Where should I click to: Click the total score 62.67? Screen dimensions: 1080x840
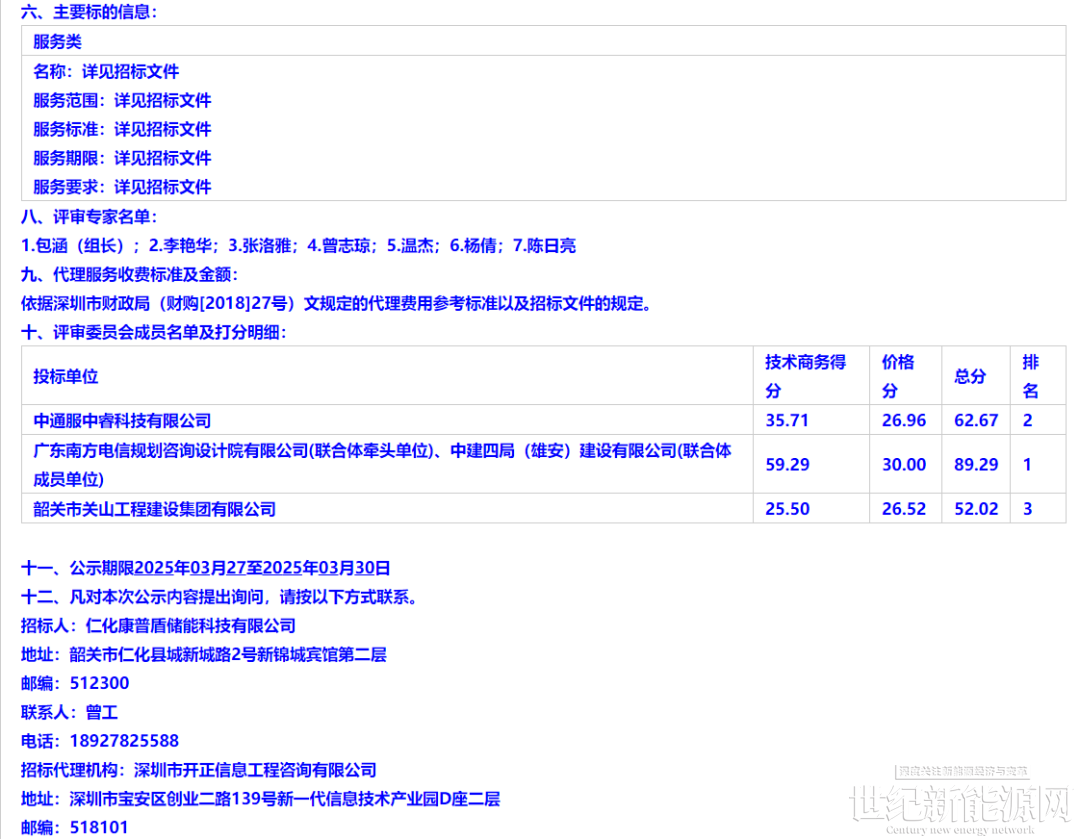tap(976, 420)
